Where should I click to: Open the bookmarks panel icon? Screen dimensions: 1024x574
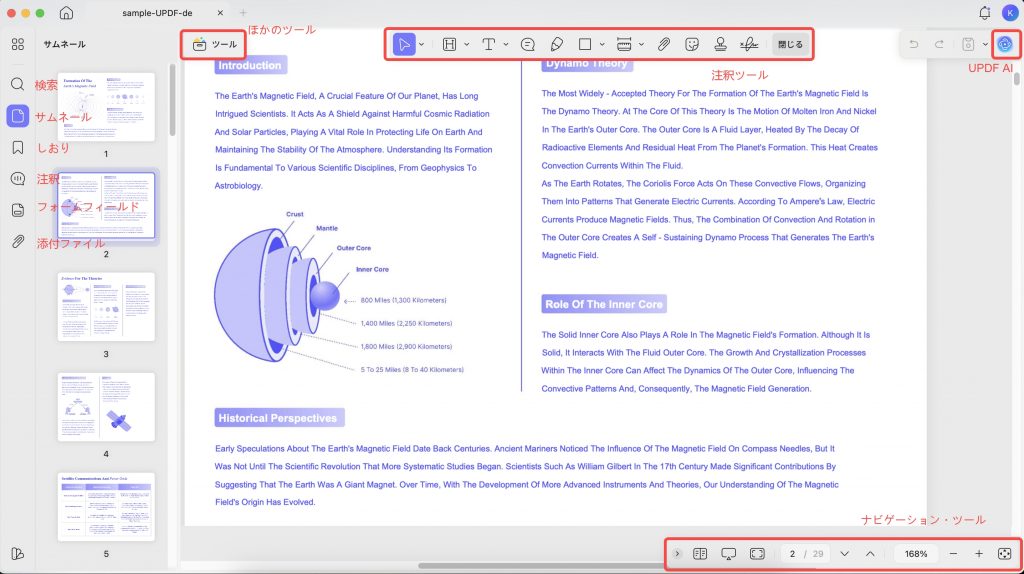pyautogui.click(x=18, y=148)
